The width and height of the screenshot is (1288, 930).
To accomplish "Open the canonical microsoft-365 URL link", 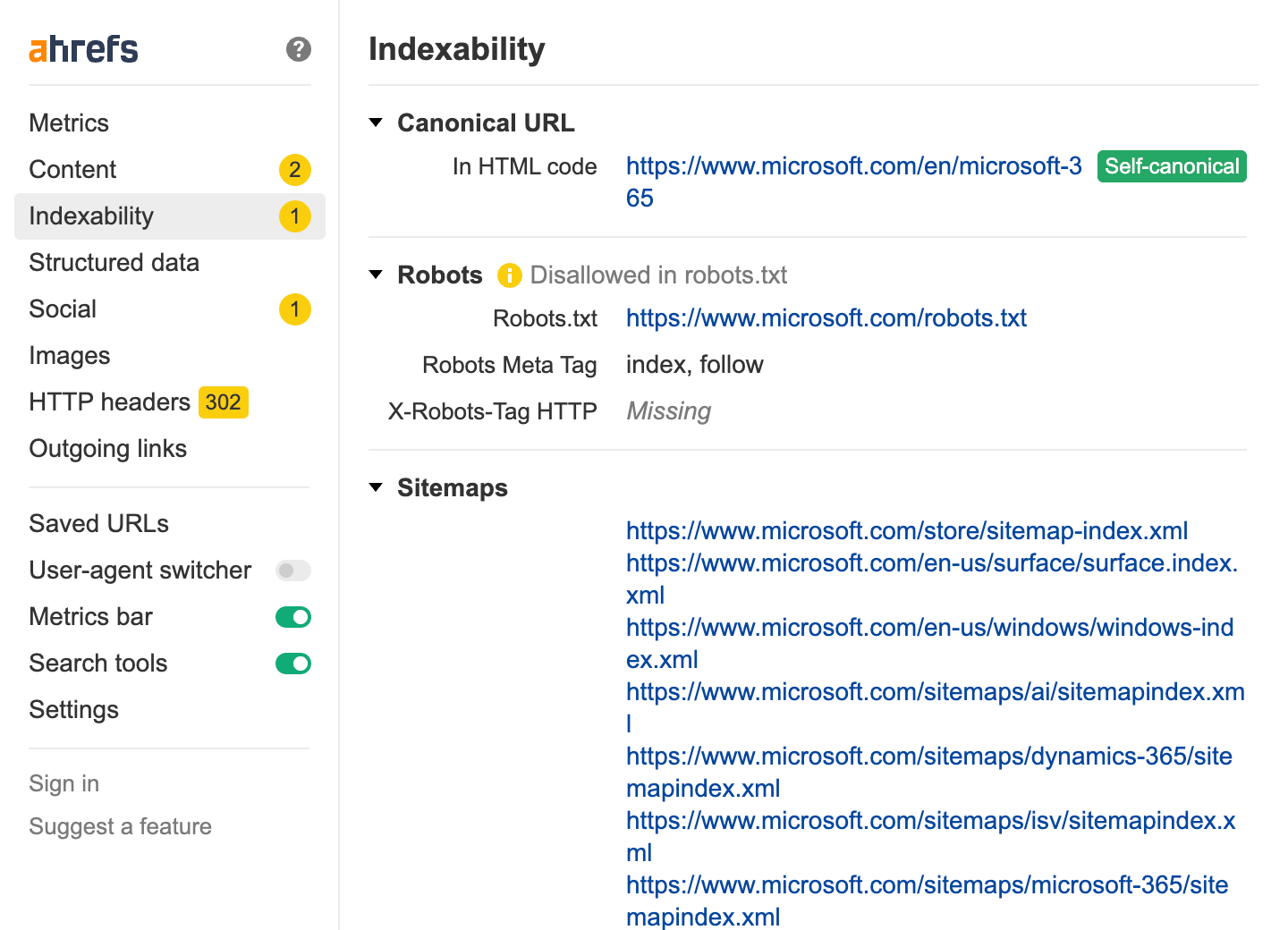I will (x=854, y=182).
